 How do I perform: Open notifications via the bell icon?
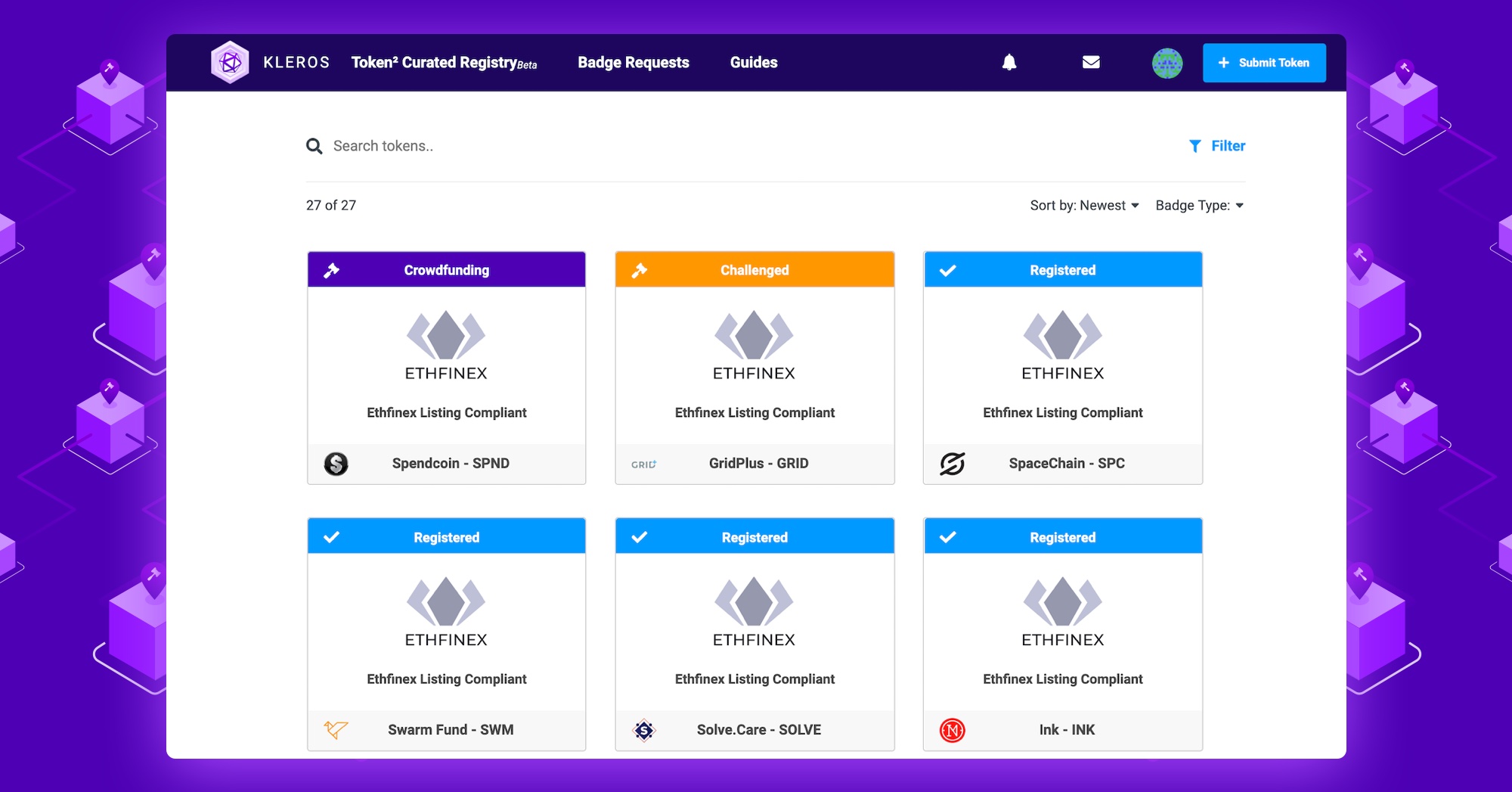coord(1010,63)
